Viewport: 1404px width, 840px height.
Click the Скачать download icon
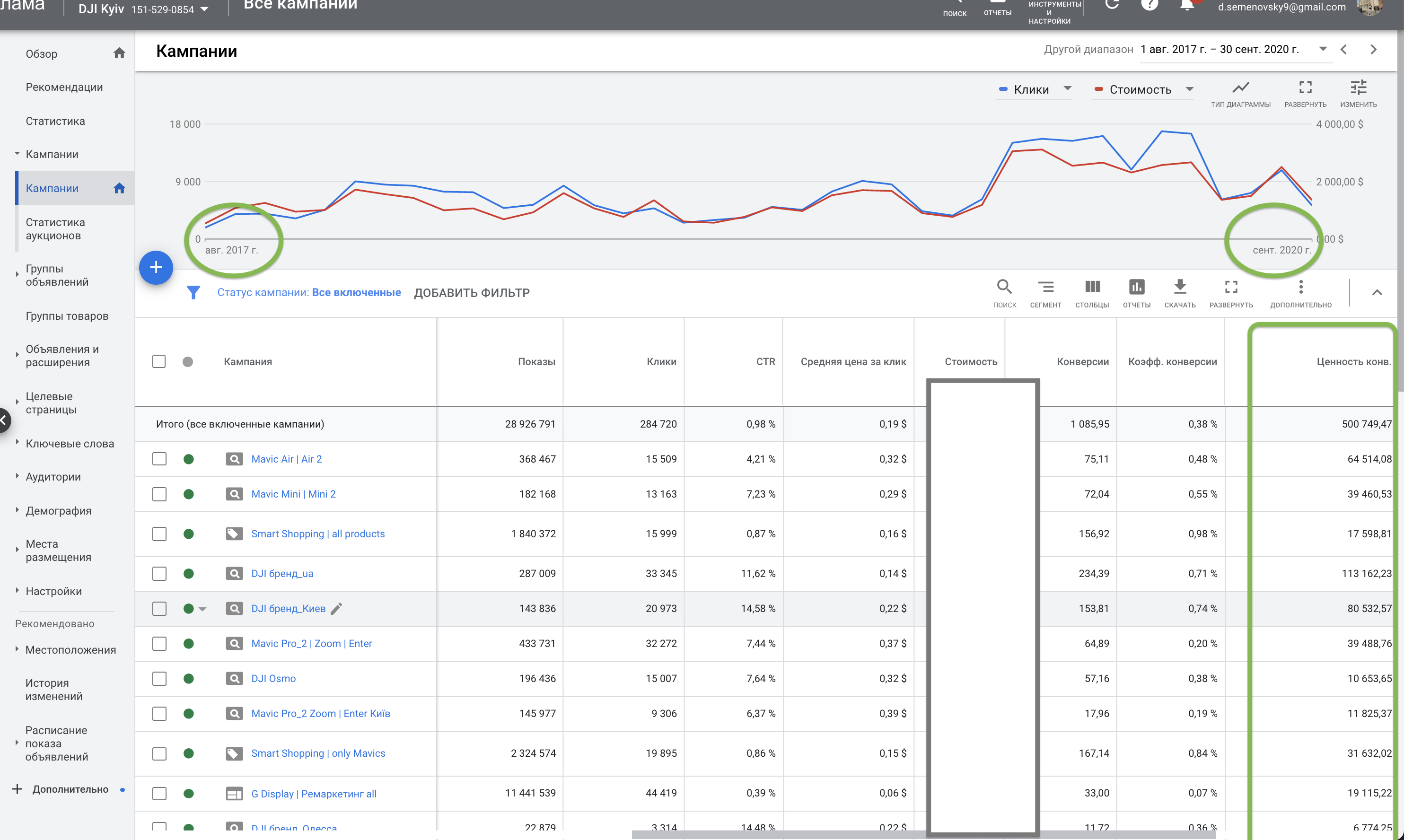(x=1180, y=287)
